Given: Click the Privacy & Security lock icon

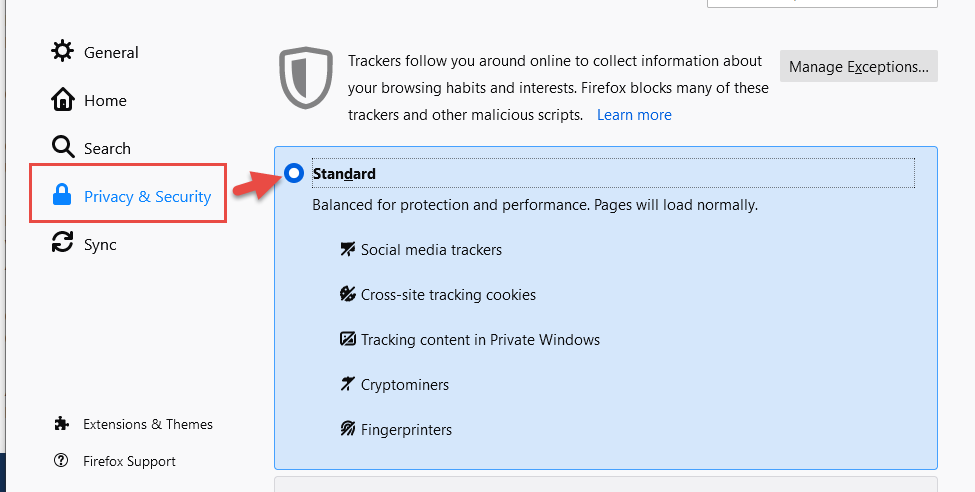Looking at the screenshot, I should click(62, 195).
